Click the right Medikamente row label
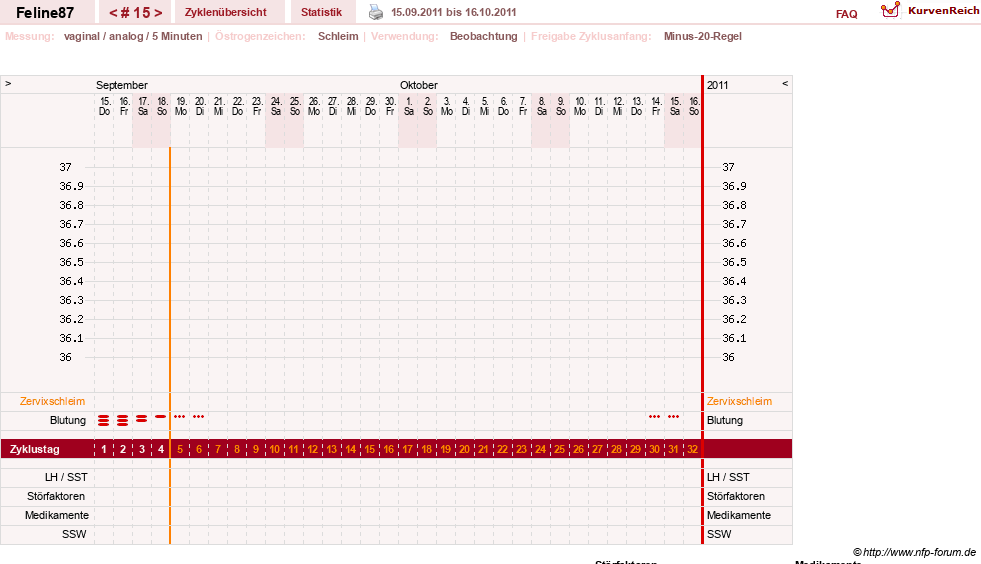981x564 pixels. pyautogui.click(x=739, y=515)
